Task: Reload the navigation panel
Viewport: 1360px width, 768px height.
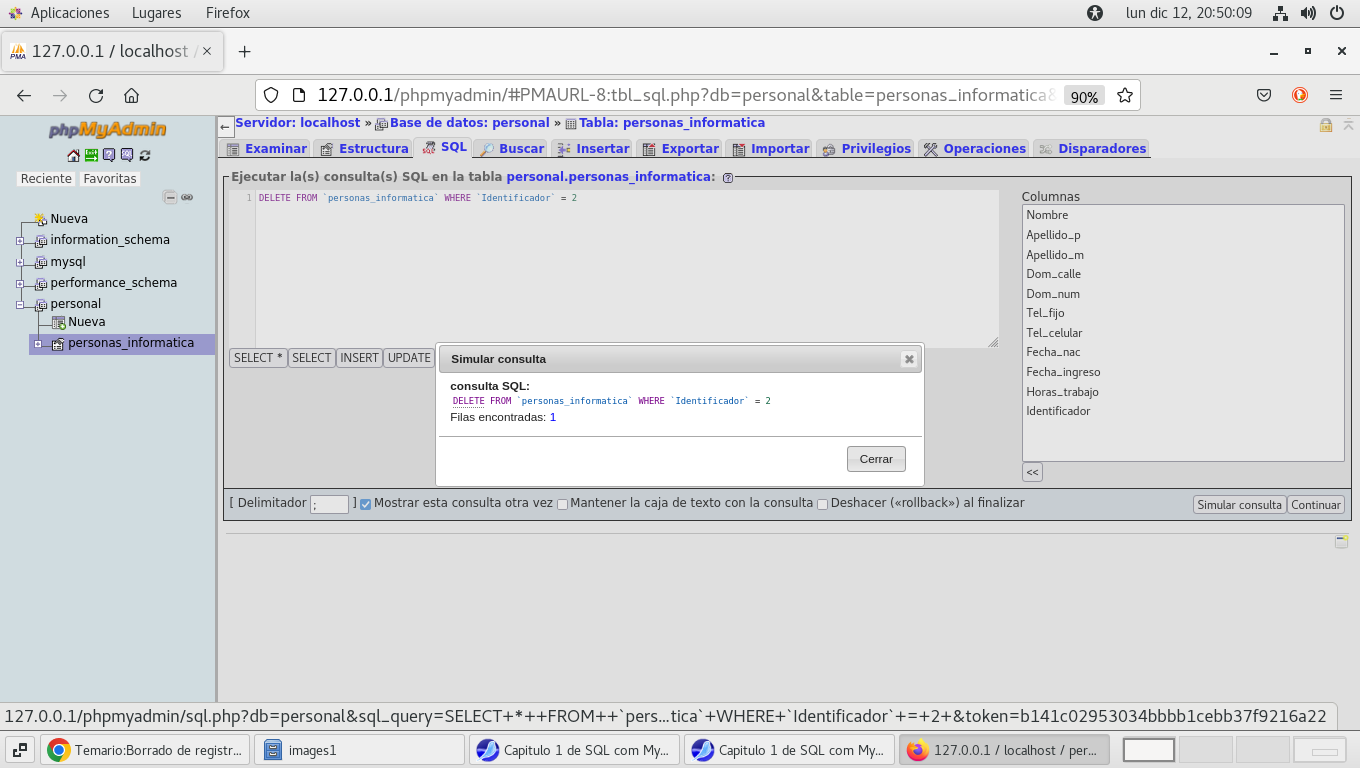Action: point(145,155)
